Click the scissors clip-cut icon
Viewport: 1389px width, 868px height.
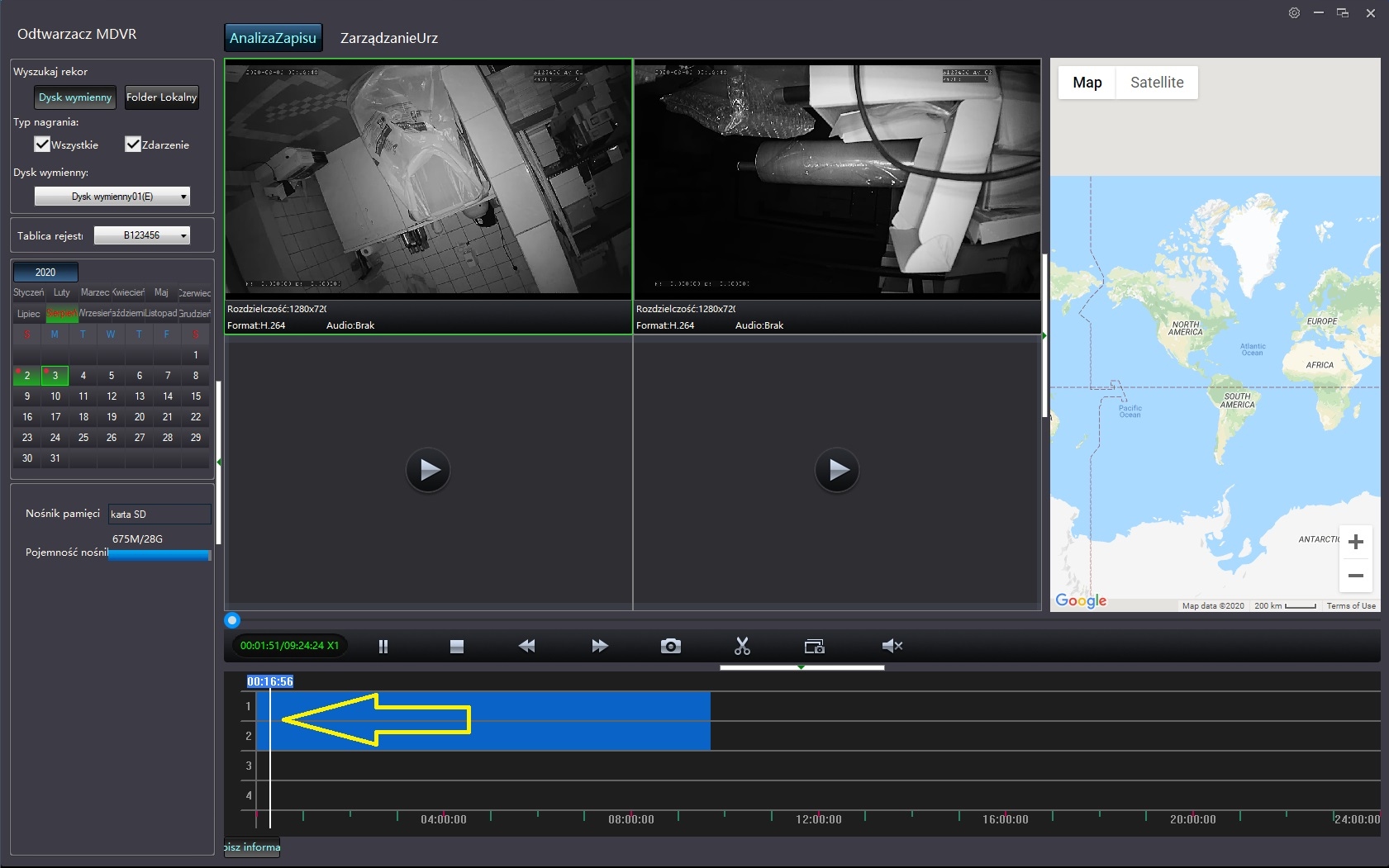click(x=742, y=647)
